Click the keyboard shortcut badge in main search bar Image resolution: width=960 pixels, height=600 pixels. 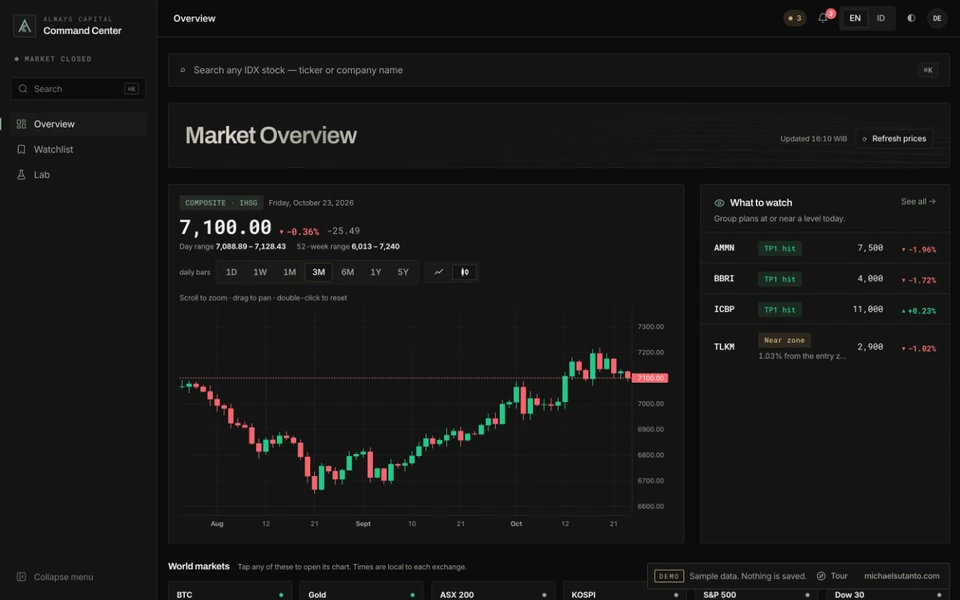point(928,70)
